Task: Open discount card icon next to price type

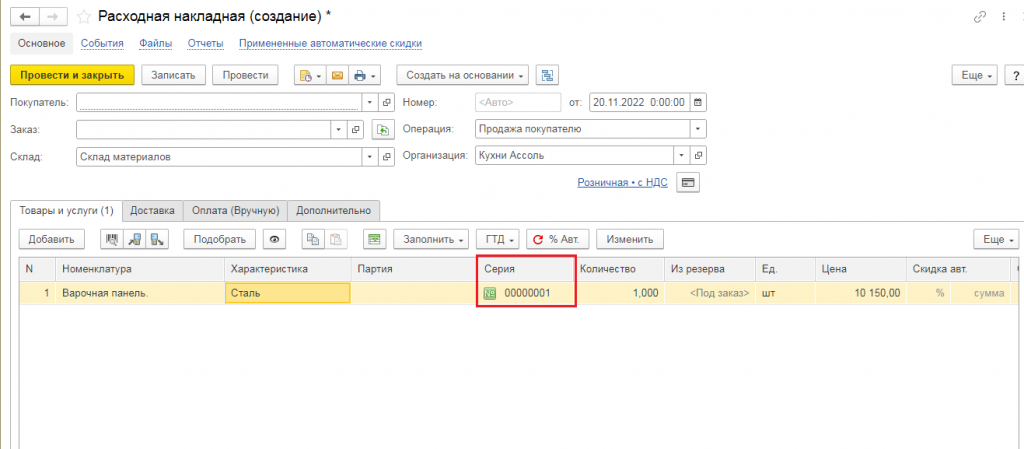Action: [x=688, y=183]
